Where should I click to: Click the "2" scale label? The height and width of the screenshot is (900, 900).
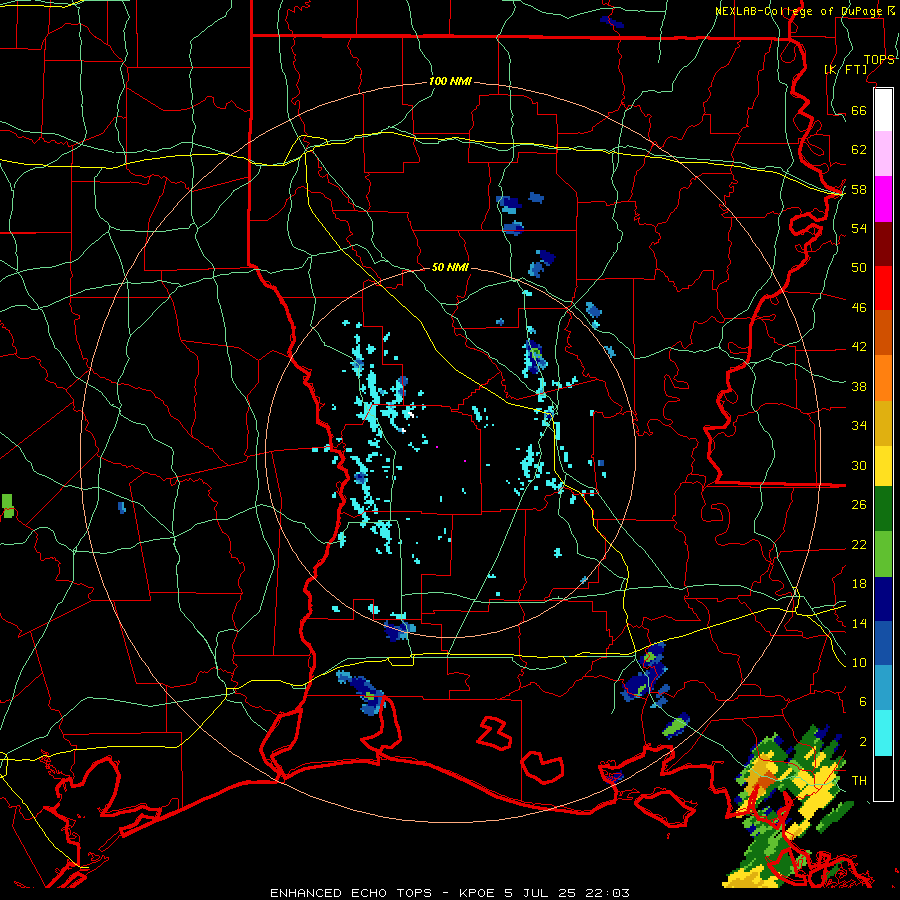coord(863,742)
